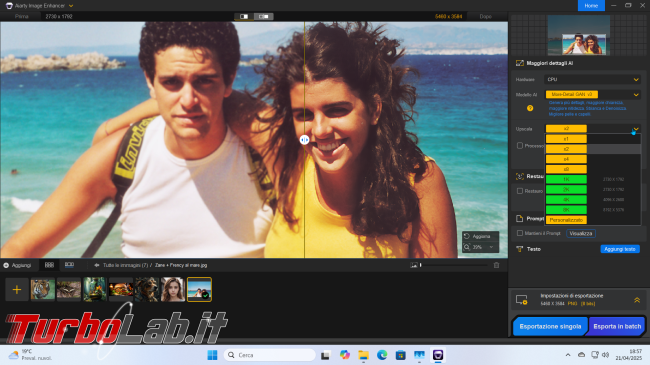
Task: Click the thumbnail size image icon
Action: pos(414,265)
